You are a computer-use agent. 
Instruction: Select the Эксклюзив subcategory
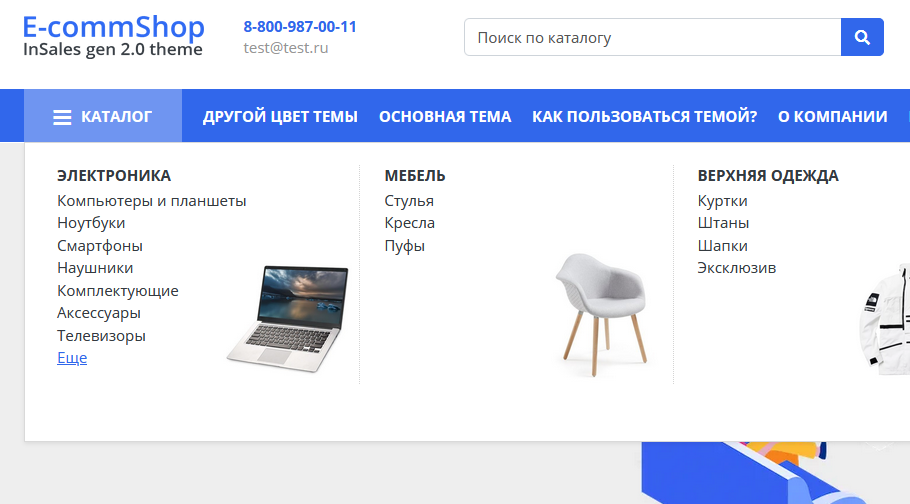coord(736,268)
